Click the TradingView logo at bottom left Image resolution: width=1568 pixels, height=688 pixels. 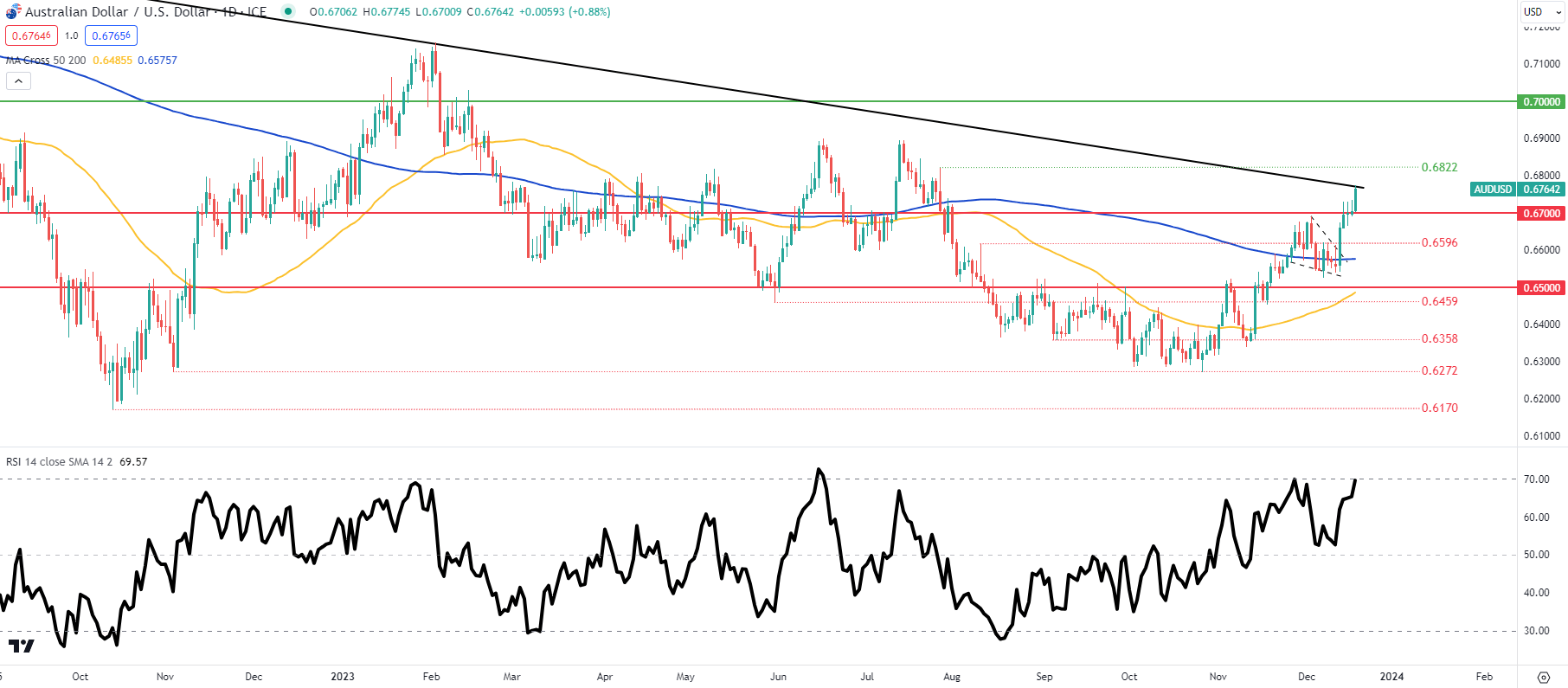point(22,646)
